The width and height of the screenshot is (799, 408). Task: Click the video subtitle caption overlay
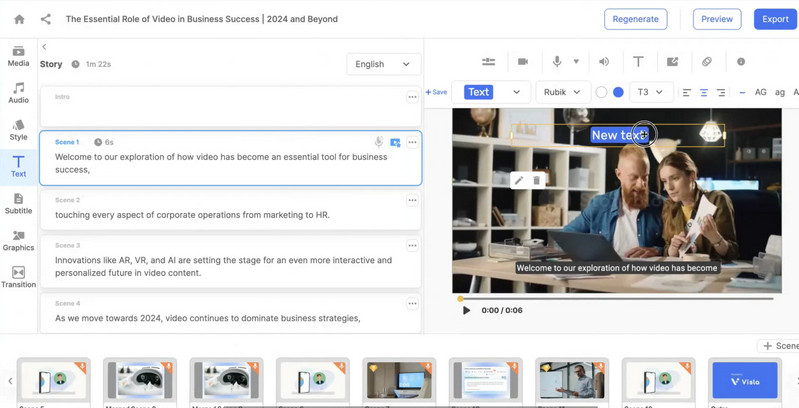[x=617, y=268]
